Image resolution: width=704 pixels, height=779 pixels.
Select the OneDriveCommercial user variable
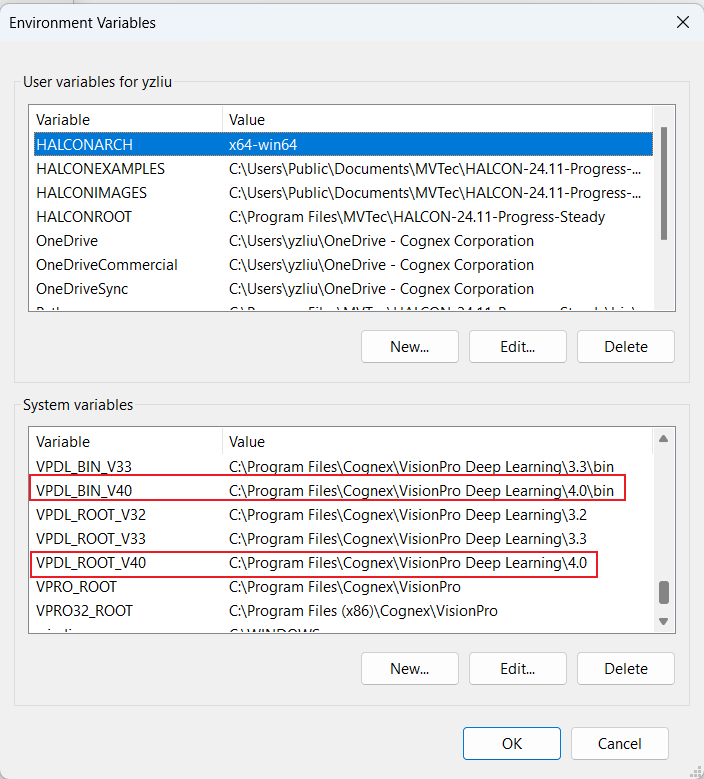107,265
